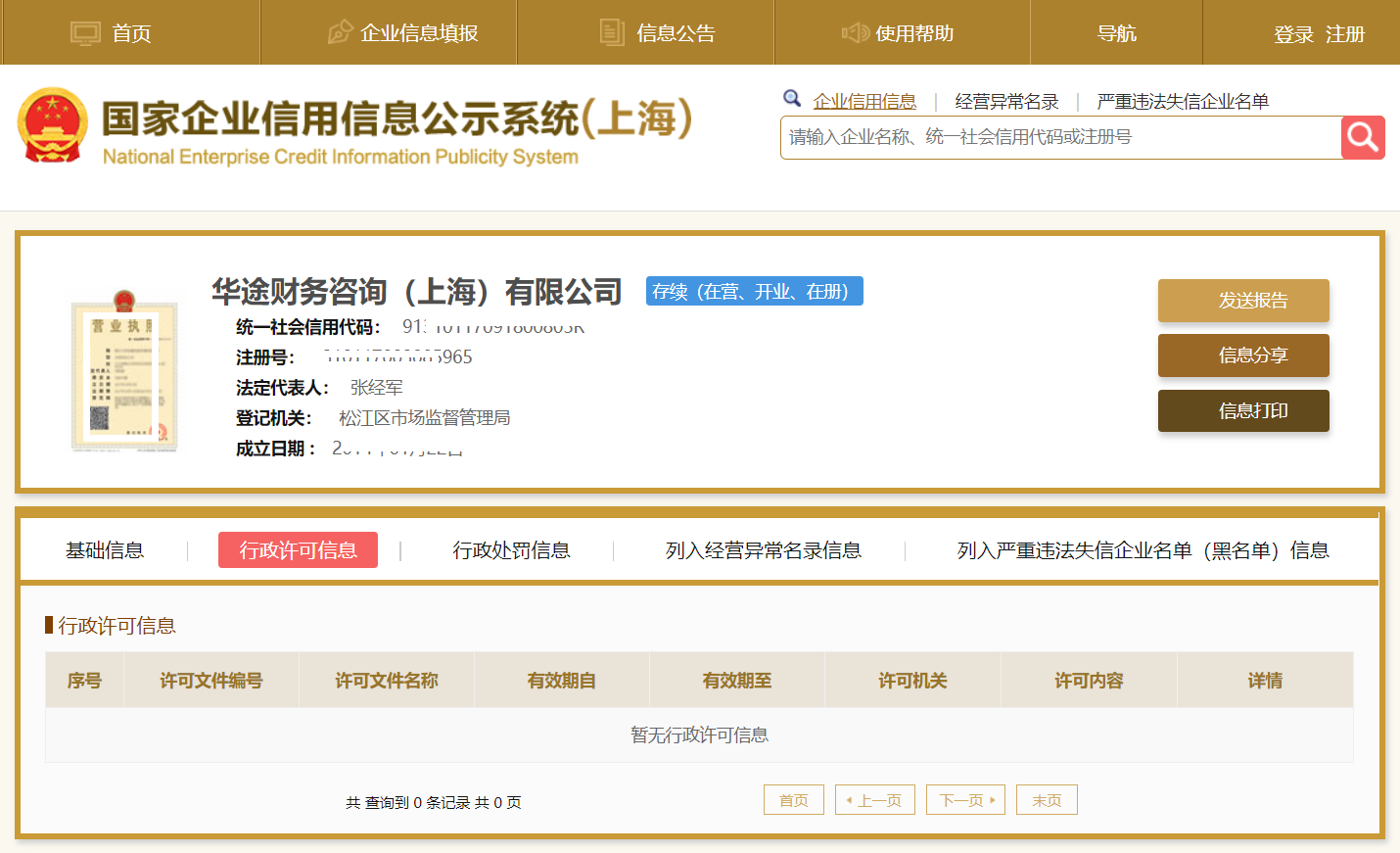Screen dimensions: 1400x853
Task: Click the document icon beside 信息公告
Action: point(613,31)
